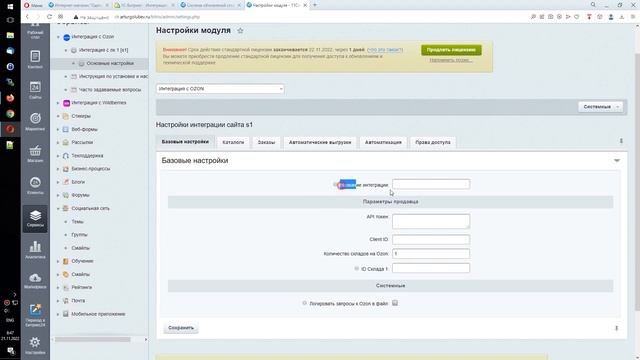Open the browser search icon in title bar

point(593,5)
